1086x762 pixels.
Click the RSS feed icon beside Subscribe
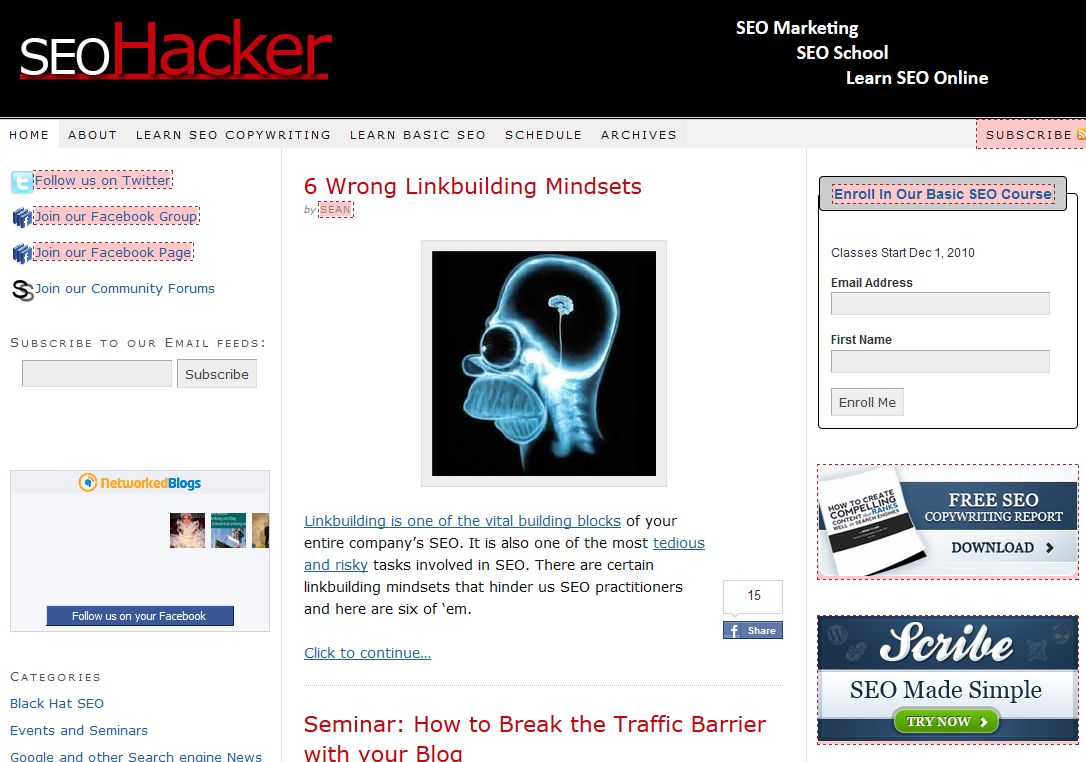pos(1081,134)
